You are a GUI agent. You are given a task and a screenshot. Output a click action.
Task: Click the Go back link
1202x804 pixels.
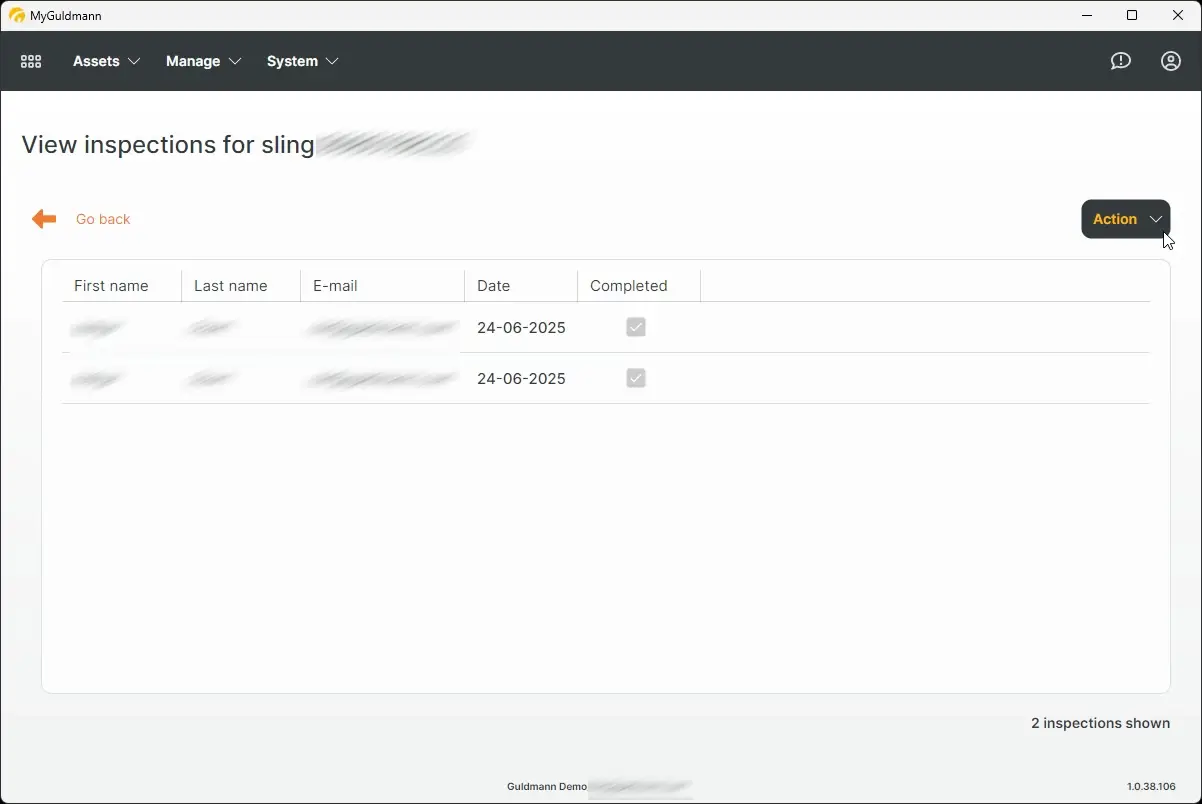coord(103,218)
